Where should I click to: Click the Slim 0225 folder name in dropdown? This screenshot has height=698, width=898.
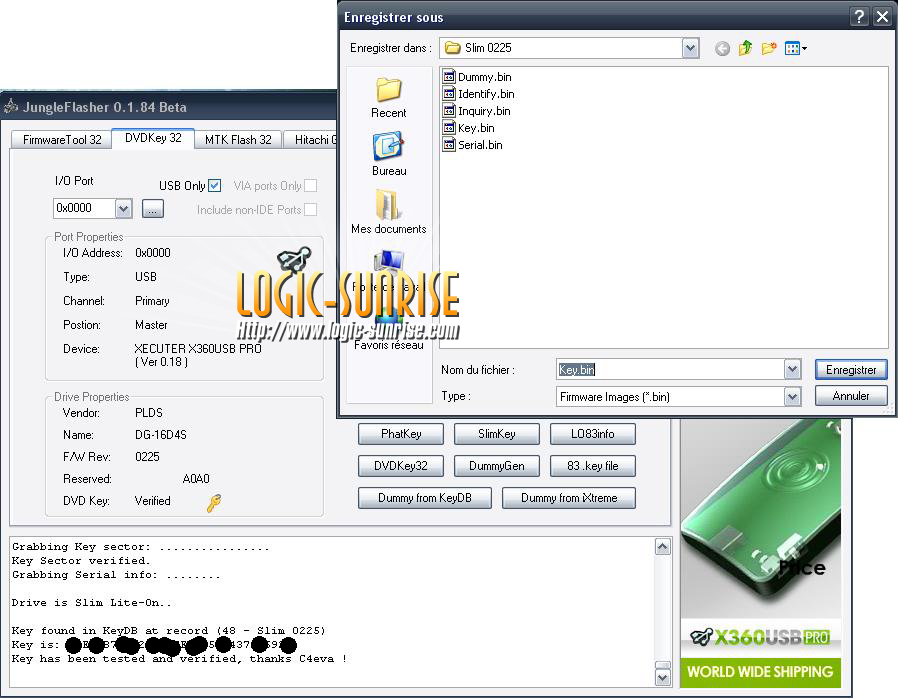(488, 48)
